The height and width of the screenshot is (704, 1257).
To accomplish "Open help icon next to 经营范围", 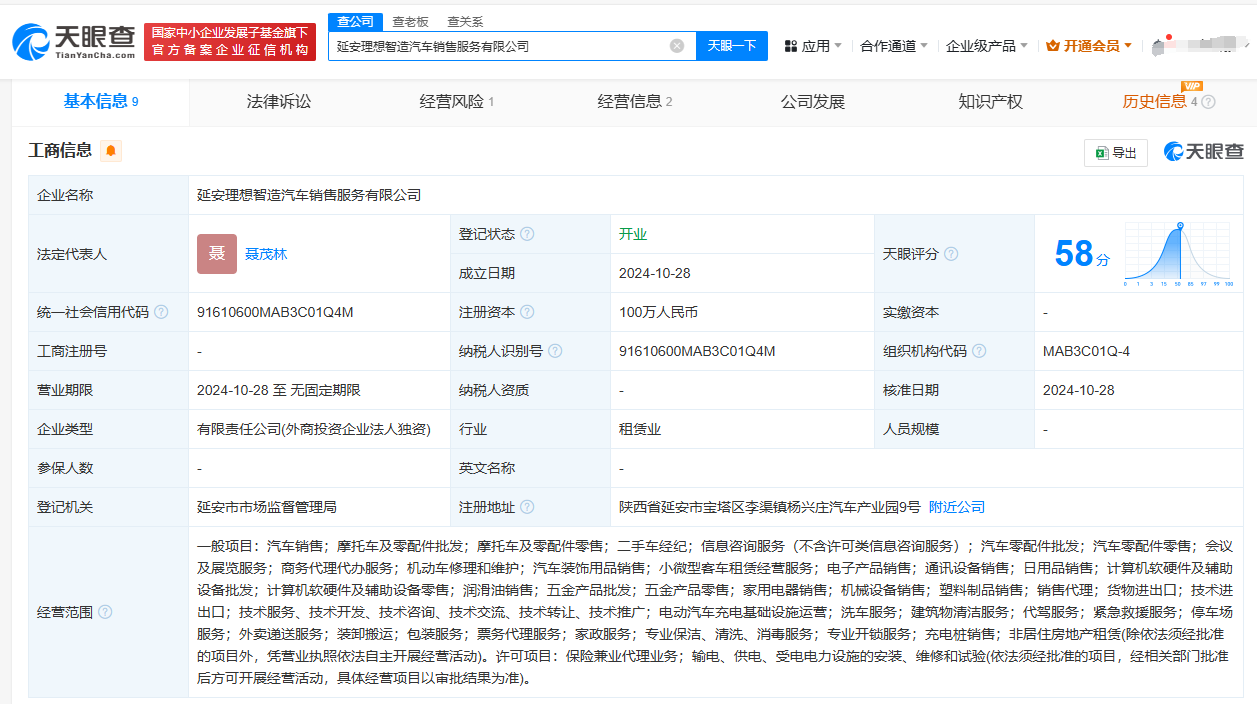I will (105, 612).
